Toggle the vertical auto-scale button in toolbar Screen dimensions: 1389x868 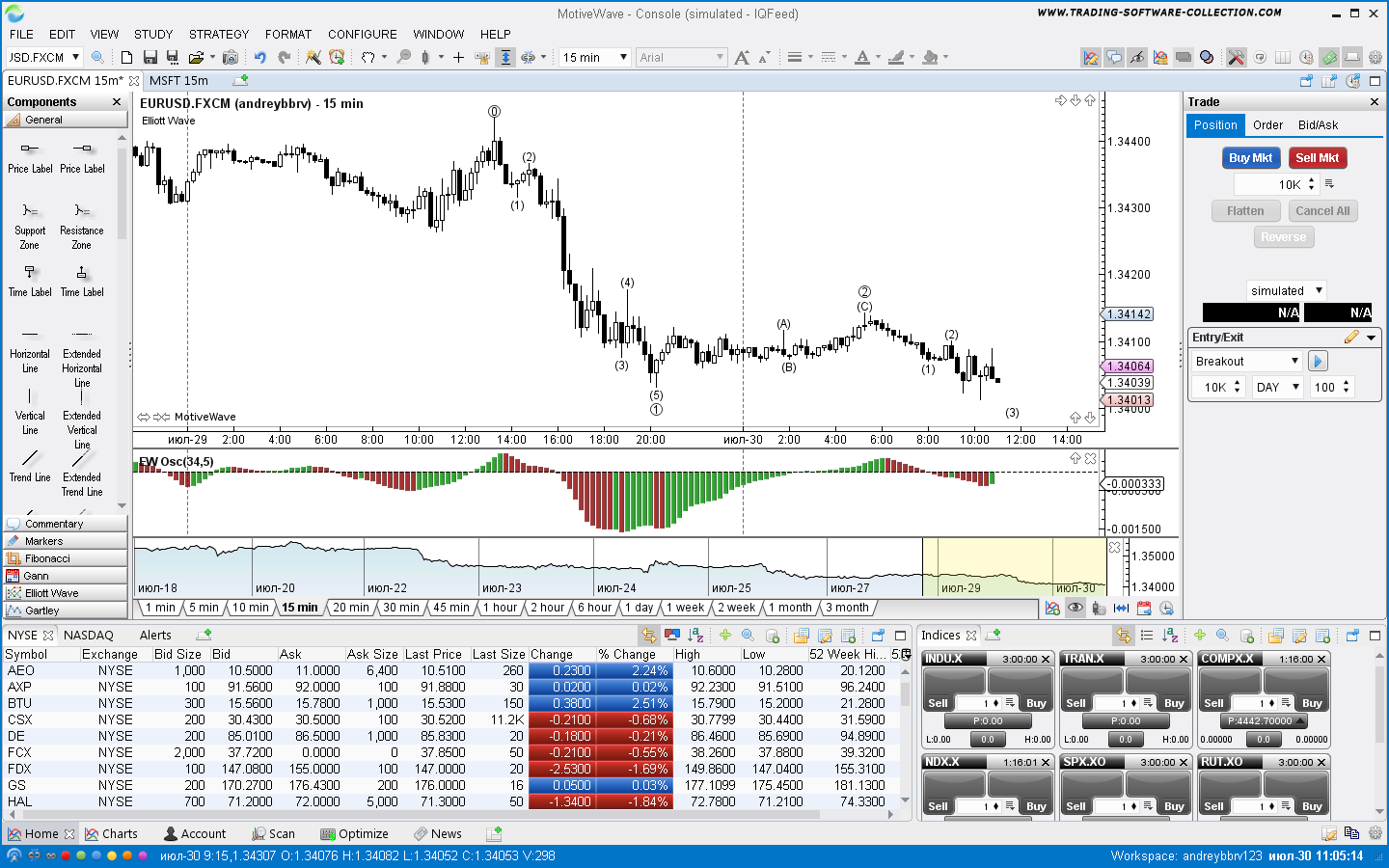504,58
